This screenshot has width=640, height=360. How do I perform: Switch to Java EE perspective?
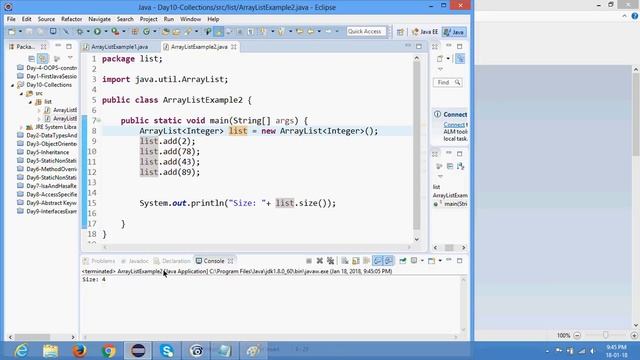(x=425, y=32)
